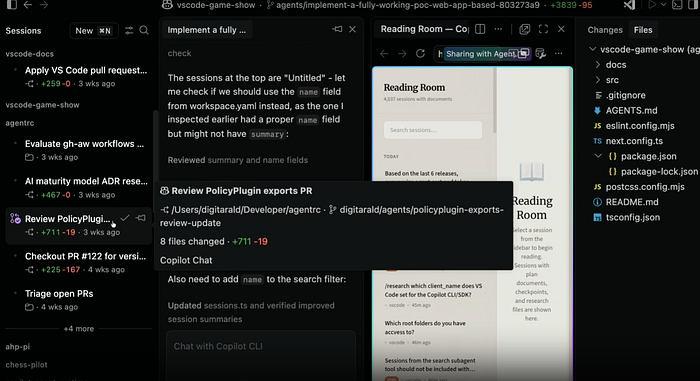Open the client_name research session in Reading Room
This screenshot has width=700, height=381.
pos(433,295)
